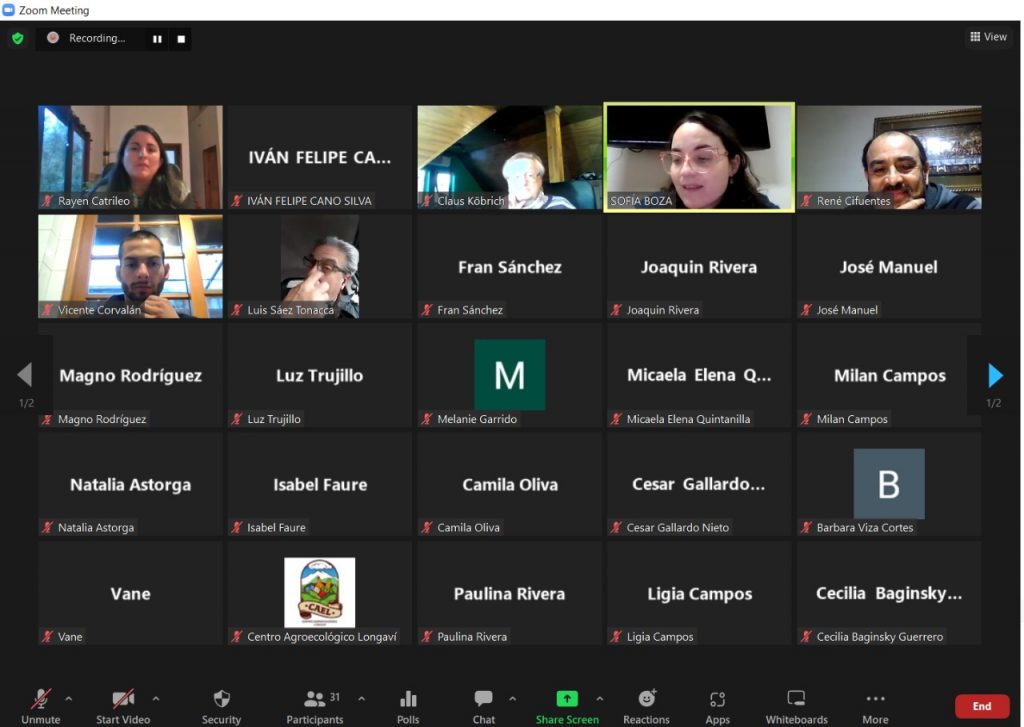This screenshot has width=1024, height=727.
Task: Open the More options menu
Action: (x=875, y=704)
